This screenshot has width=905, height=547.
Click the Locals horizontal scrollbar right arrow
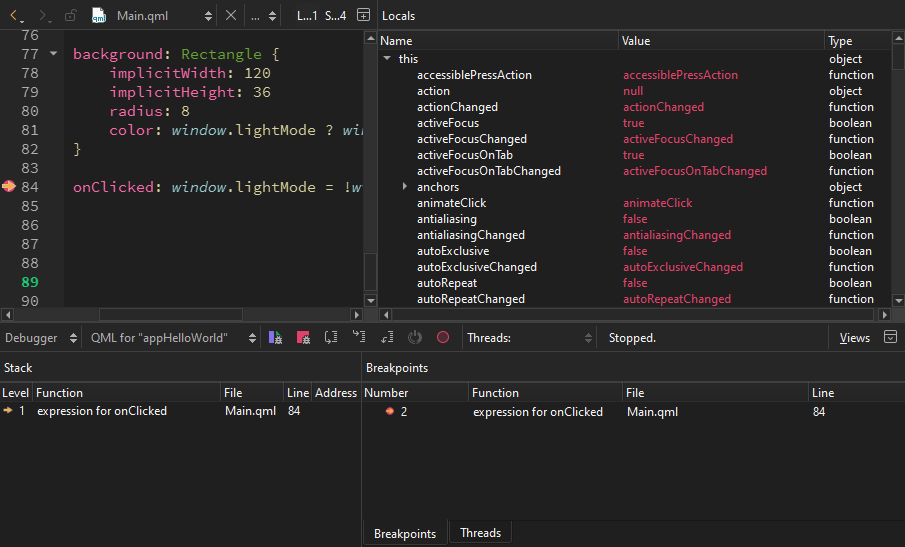pos(884,314)
